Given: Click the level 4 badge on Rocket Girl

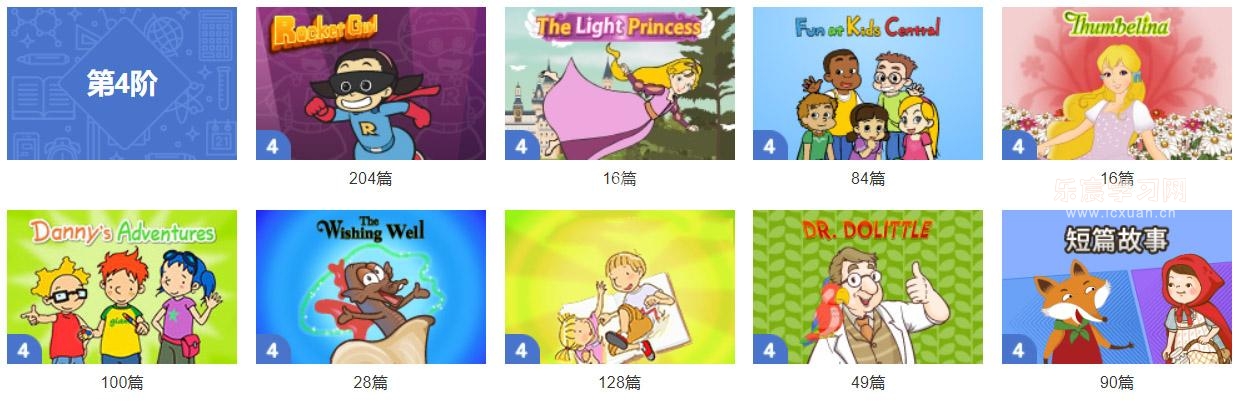Looking at the screenshot, I should point(272,145).
